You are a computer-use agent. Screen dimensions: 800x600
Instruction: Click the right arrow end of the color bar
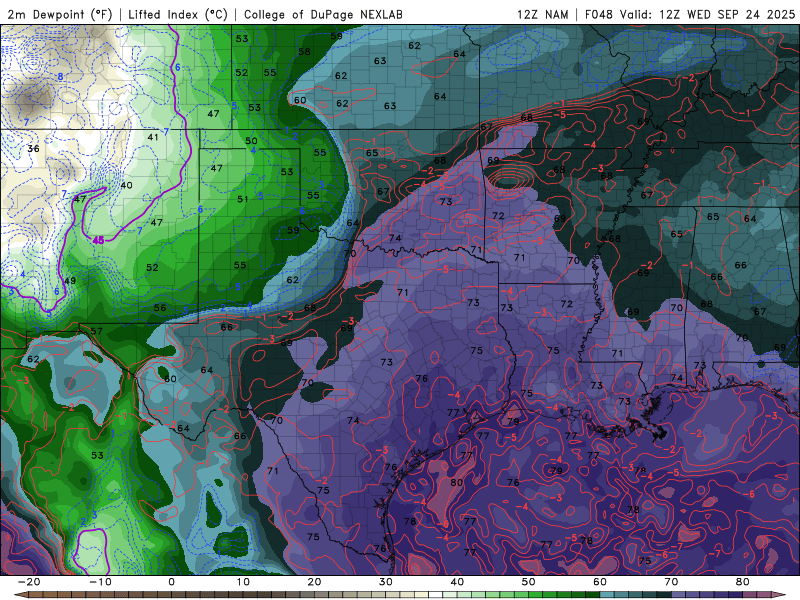click(x=780, y=594)
